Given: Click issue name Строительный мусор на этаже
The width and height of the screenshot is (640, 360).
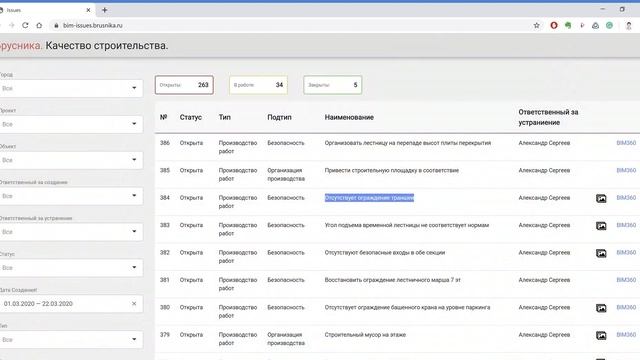Looking at the screenshot, I should coord(365,334).
